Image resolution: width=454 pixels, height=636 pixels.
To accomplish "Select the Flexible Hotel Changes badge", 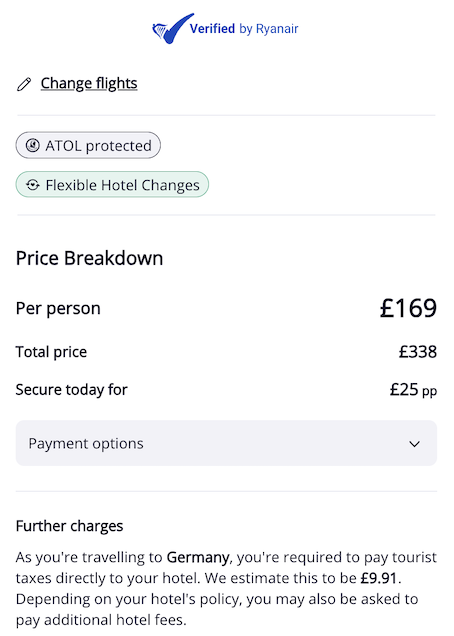I will [112, 185].
